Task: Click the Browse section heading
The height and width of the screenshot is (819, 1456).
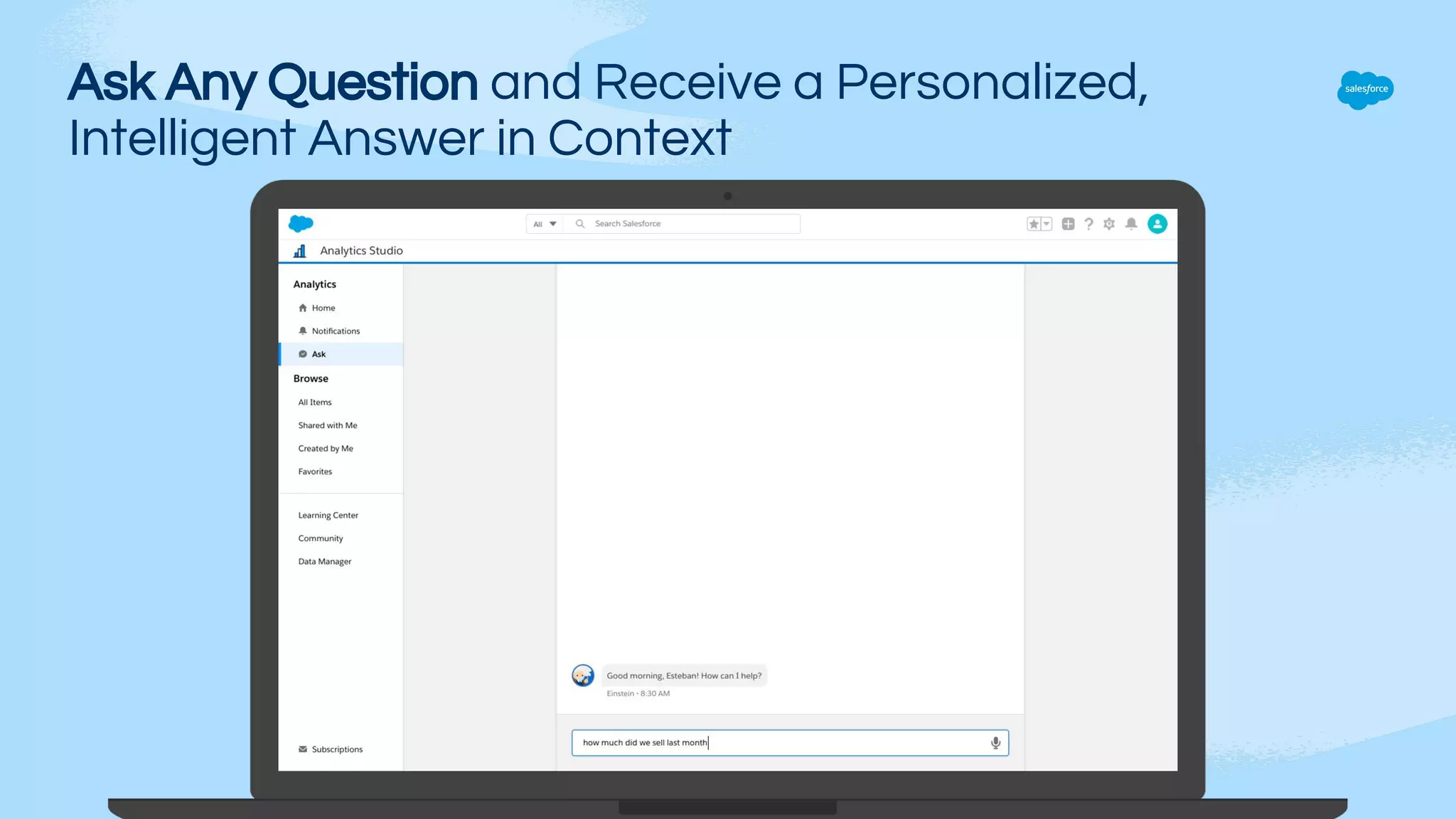Action: [x=311, y=379]
